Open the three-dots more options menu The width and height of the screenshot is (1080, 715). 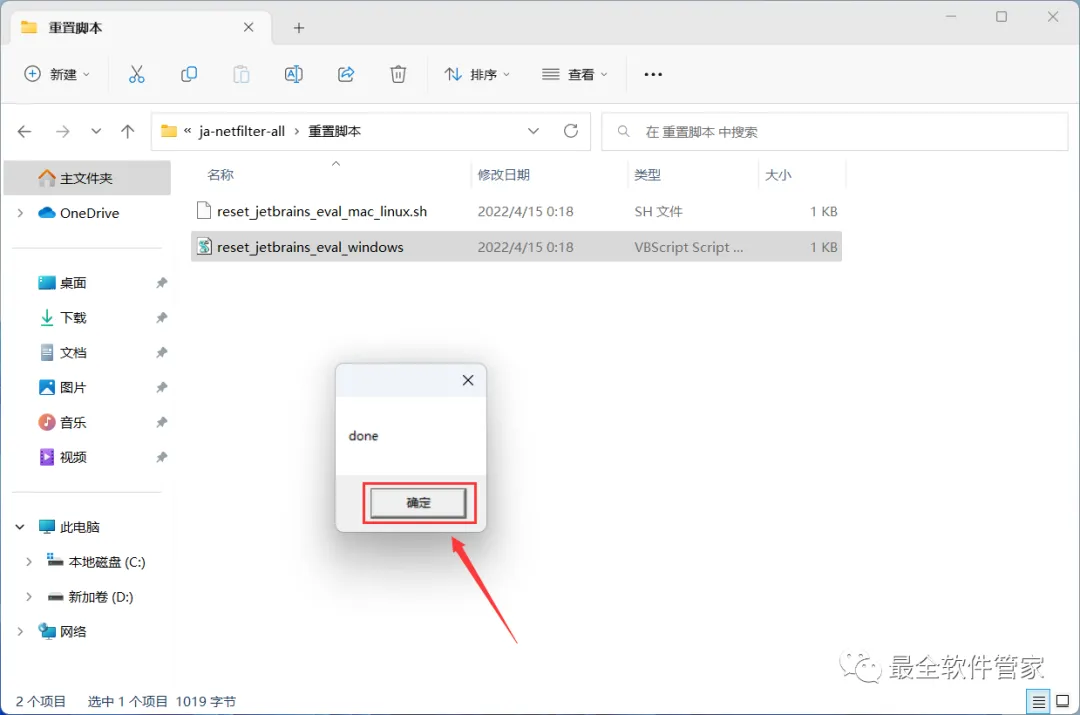coord(653,74)
